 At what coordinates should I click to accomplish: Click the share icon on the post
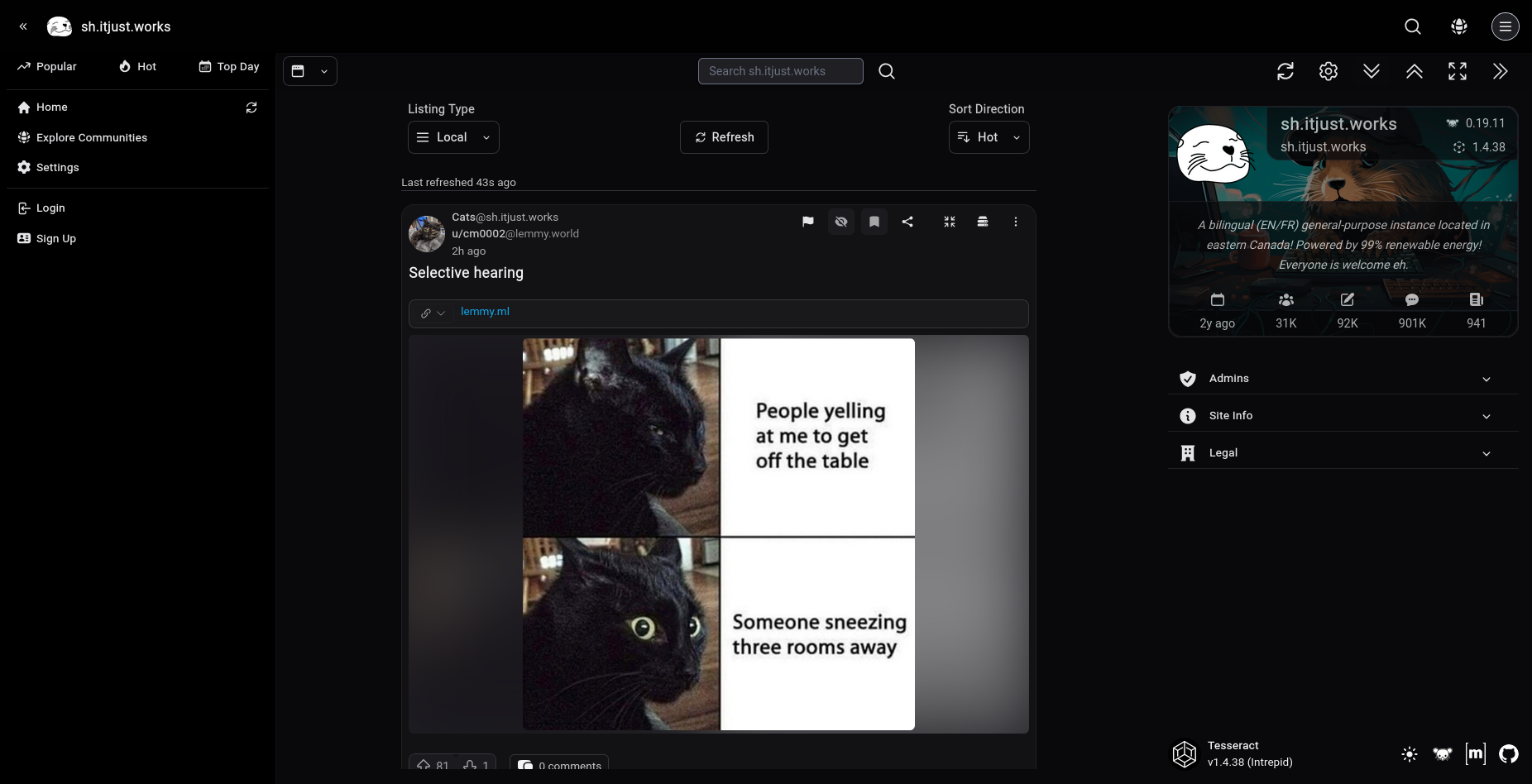(x=907, y=222)
